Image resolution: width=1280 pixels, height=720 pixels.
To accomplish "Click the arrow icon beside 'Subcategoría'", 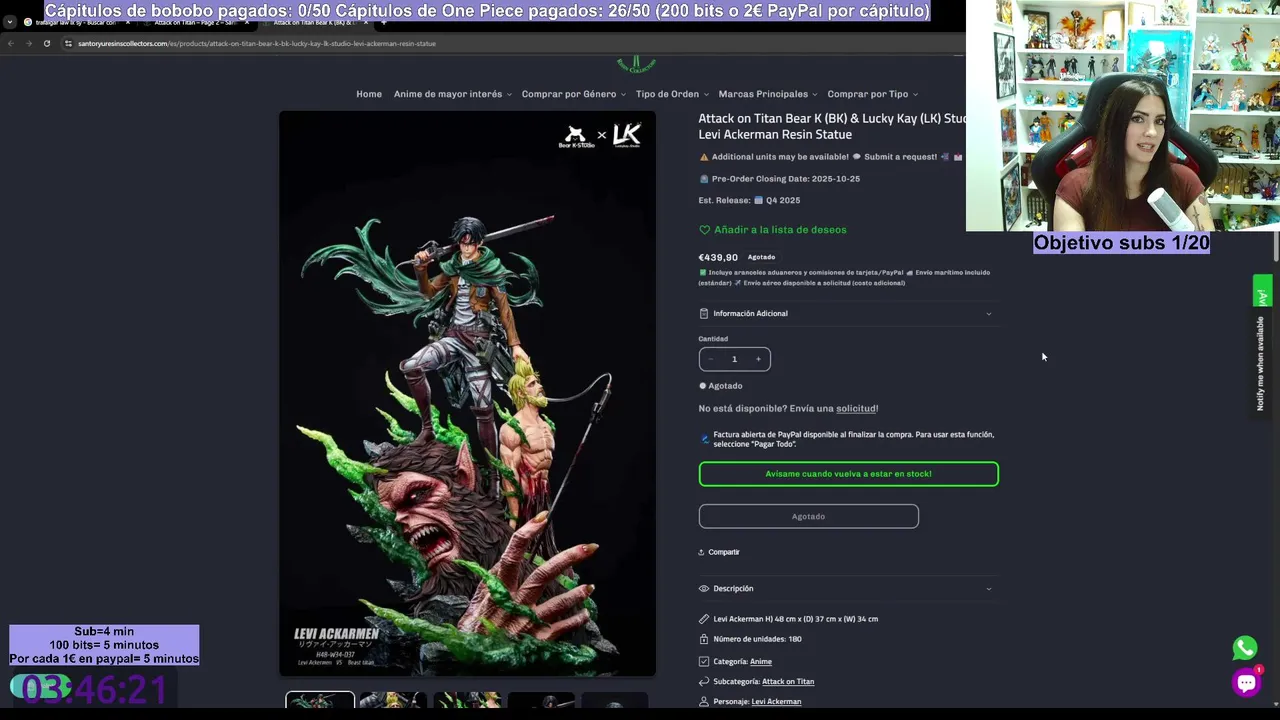I will pyautogui.click(x=704, y=682).
